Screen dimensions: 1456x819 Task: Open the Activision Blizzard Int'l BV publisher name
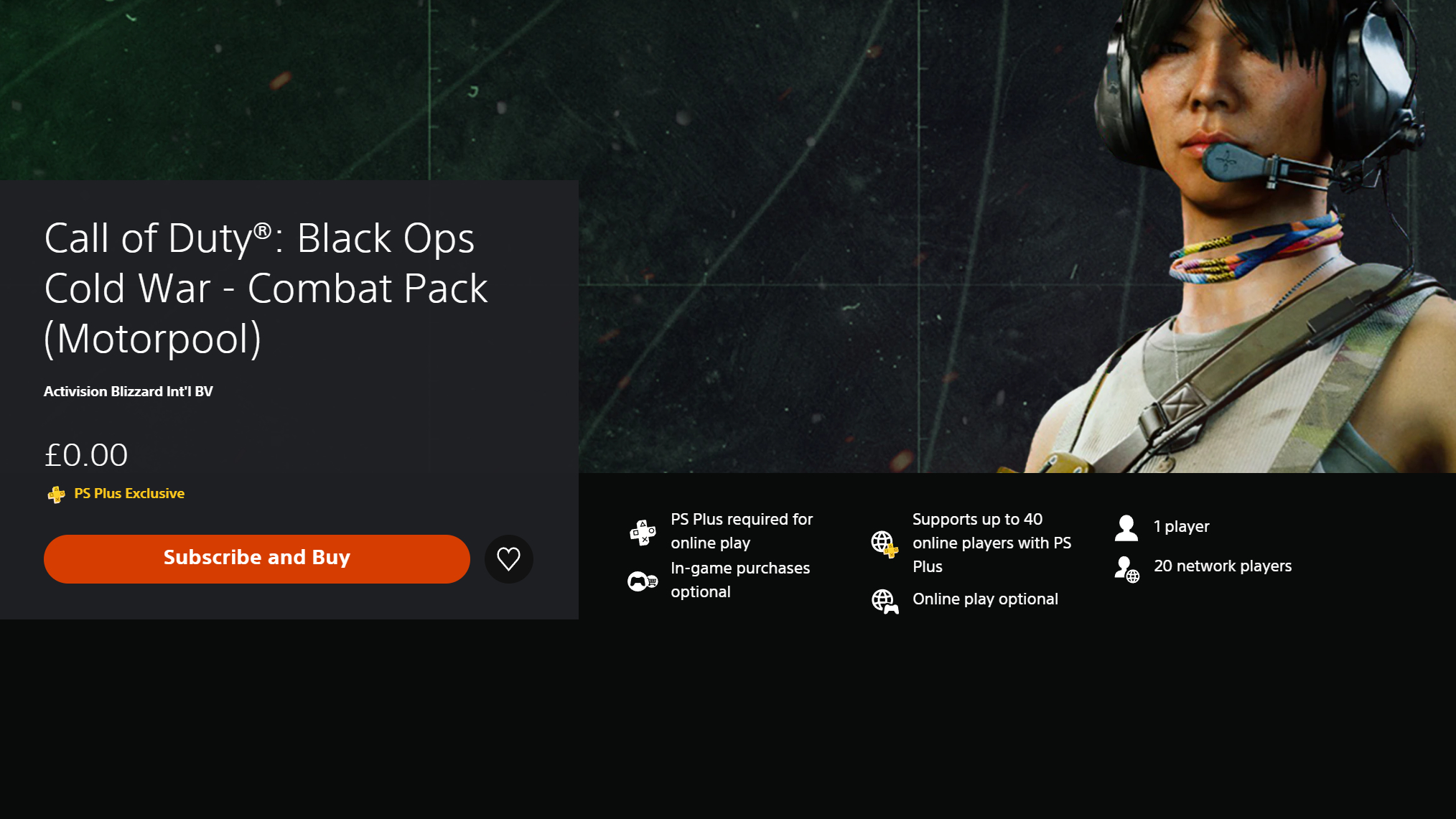(x=129, y=391)
